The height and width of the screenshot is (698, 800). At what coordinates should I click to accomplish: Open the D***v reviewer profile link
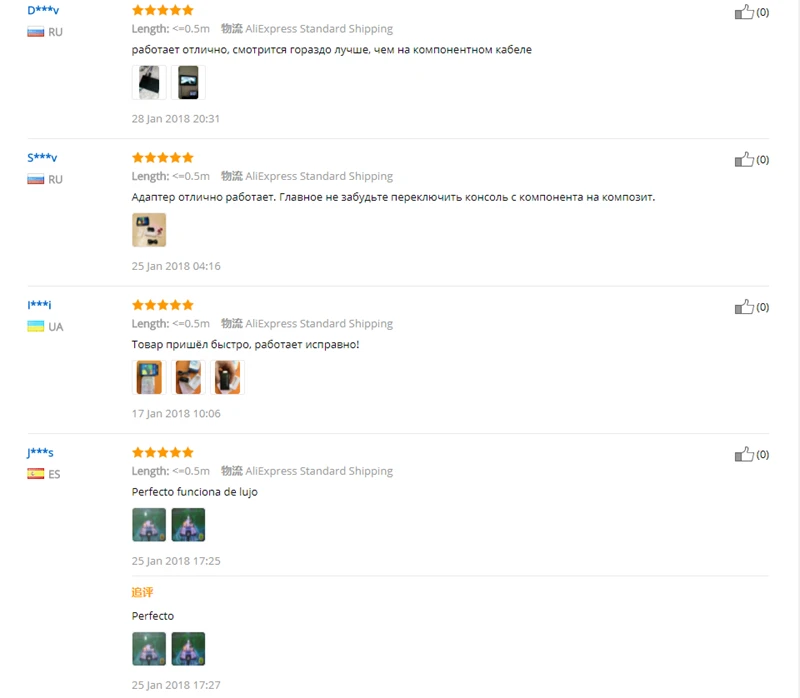[43, 10]
